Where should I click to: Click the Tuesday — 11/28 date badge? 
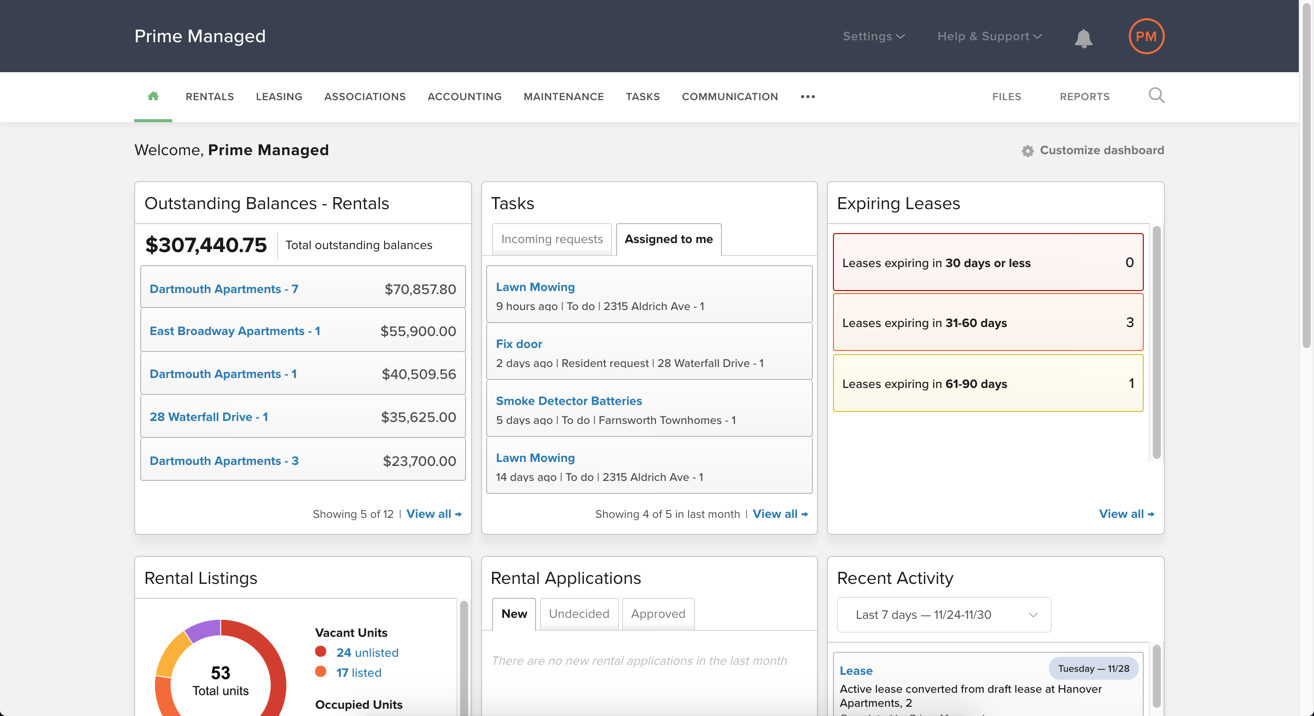[x=1094, y=669]
